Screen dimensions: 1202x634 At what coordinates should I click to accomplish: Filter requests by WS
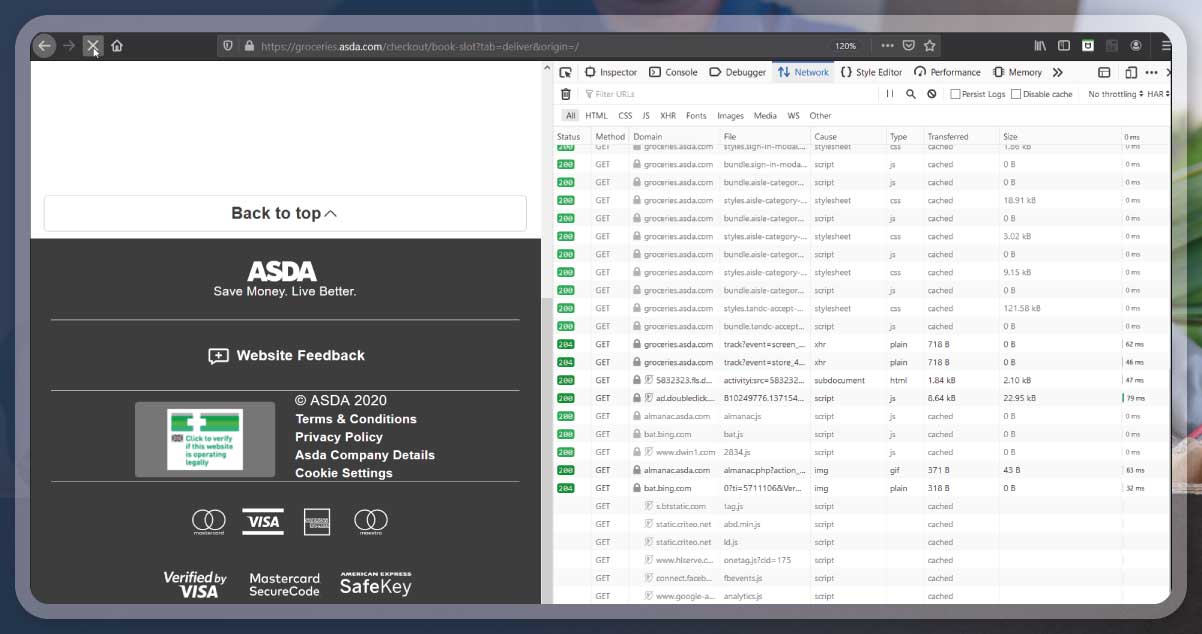[x=793, y=116]
